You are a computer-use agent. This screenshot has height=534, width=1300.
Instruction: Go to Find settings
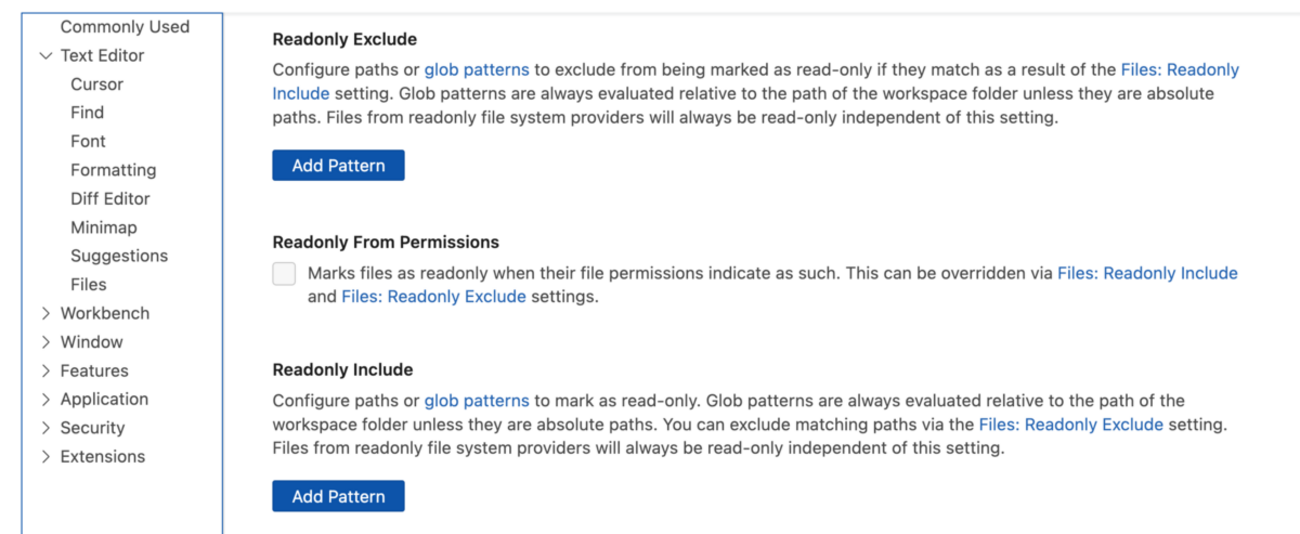coord(87,113)
